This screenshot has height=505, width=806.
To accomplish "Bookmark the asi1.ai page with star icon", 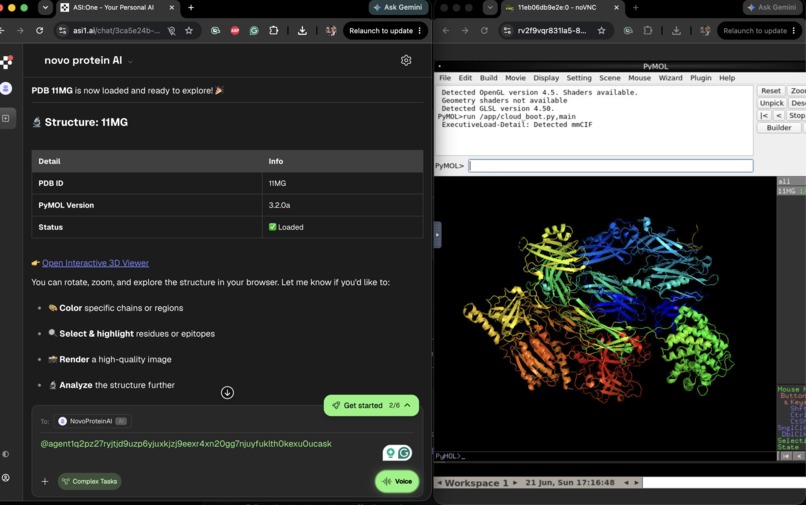I will pos(189,31).
